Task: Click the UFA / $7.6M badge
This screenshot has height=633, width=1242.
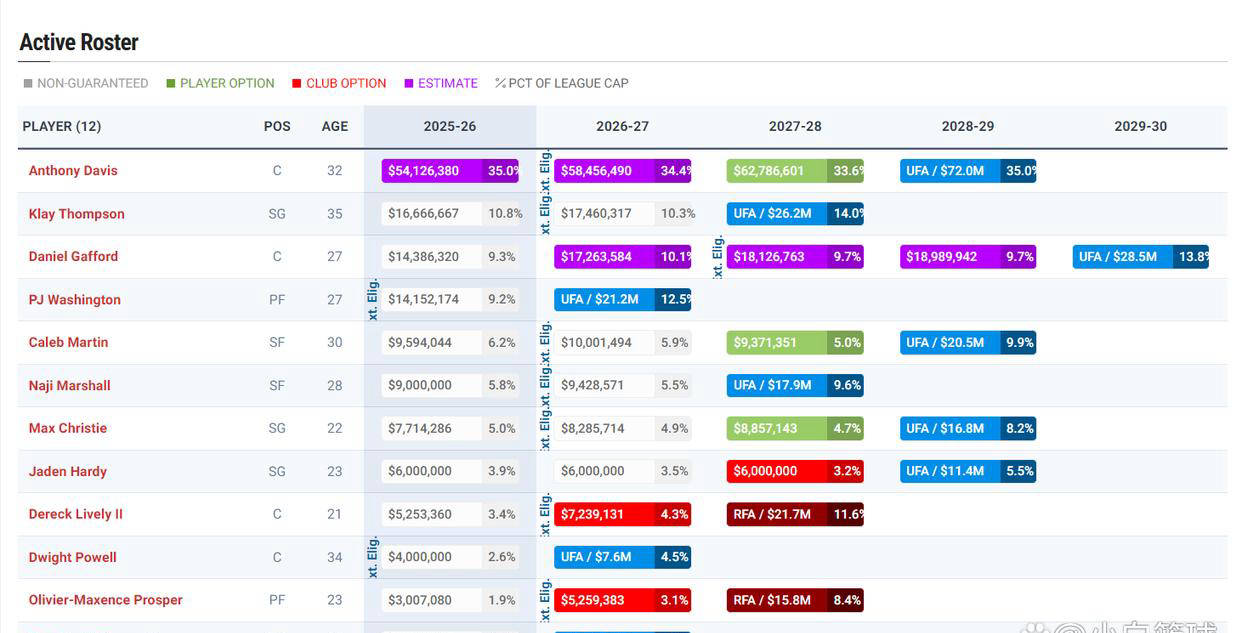Action: [622, 558]
